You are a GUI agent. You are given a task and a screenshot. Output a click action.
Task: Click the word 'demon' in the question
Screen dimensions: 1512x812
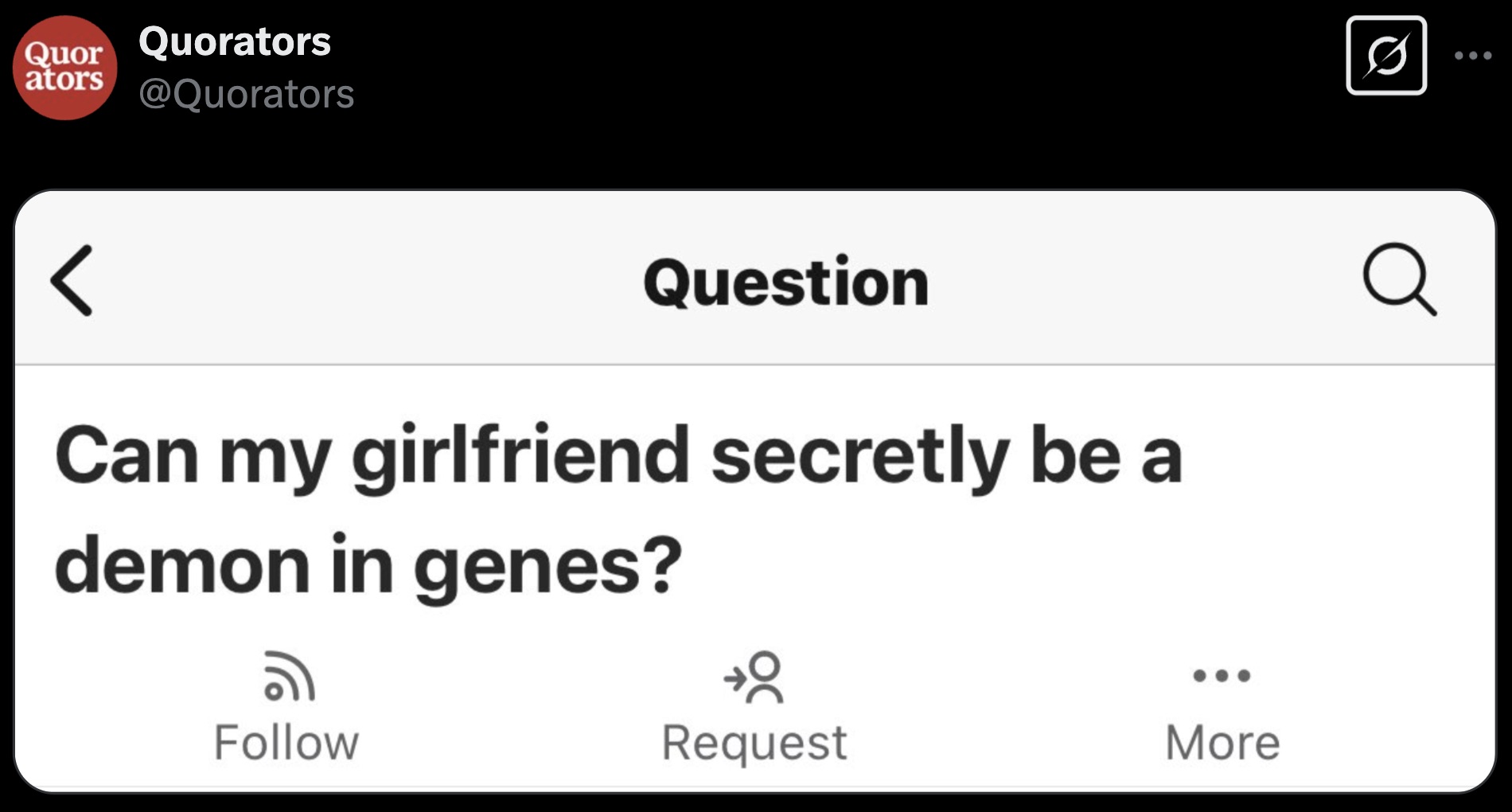pyautogui.click(x=182, y=565)
